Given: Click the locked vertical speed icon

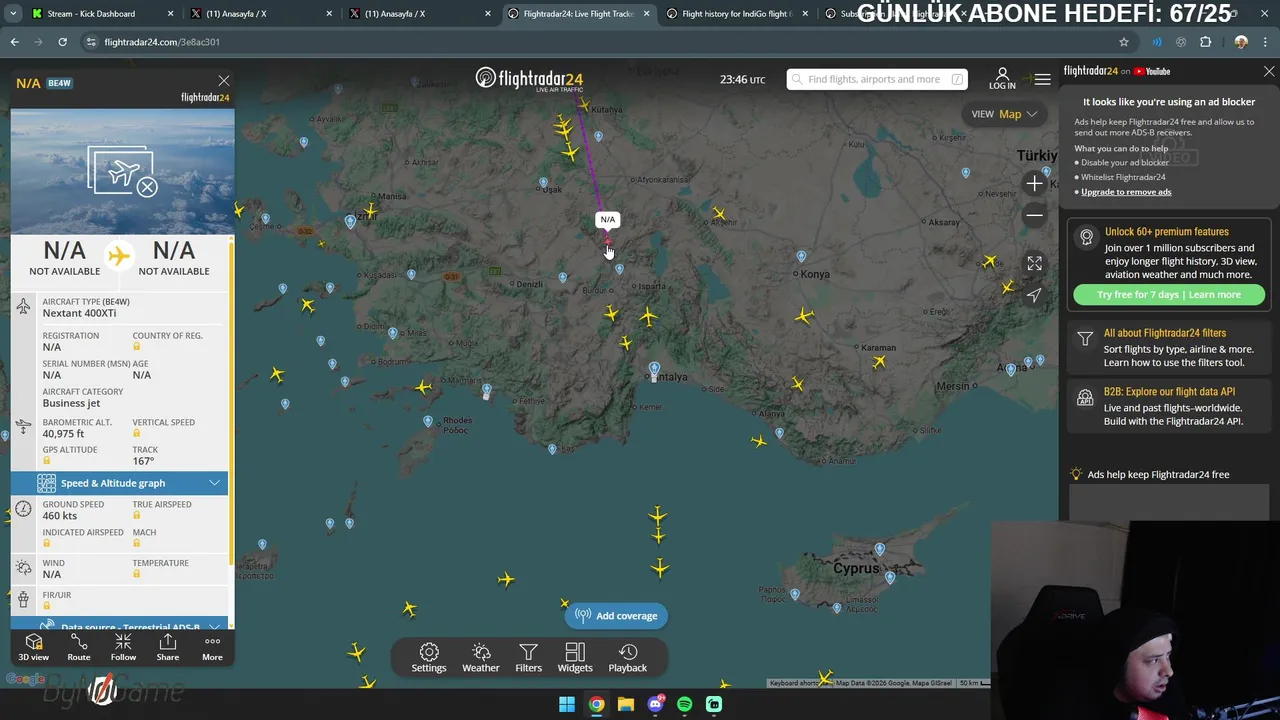Looking at the screenshot, I should 137,433.
